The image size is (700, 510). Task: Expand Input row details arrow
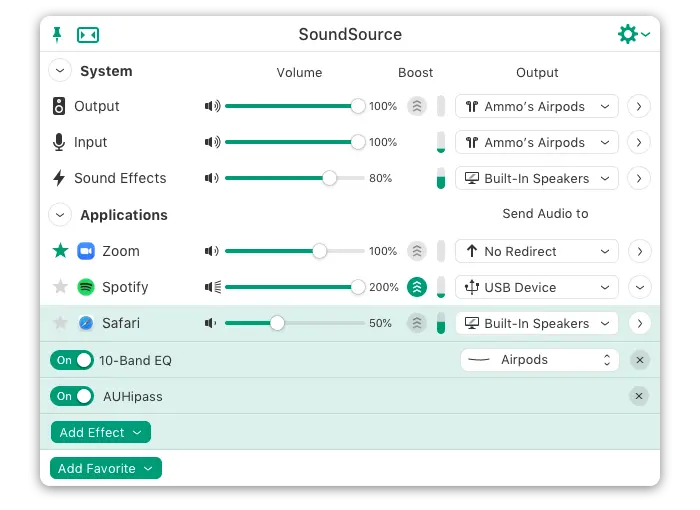[x=639, y=142]
